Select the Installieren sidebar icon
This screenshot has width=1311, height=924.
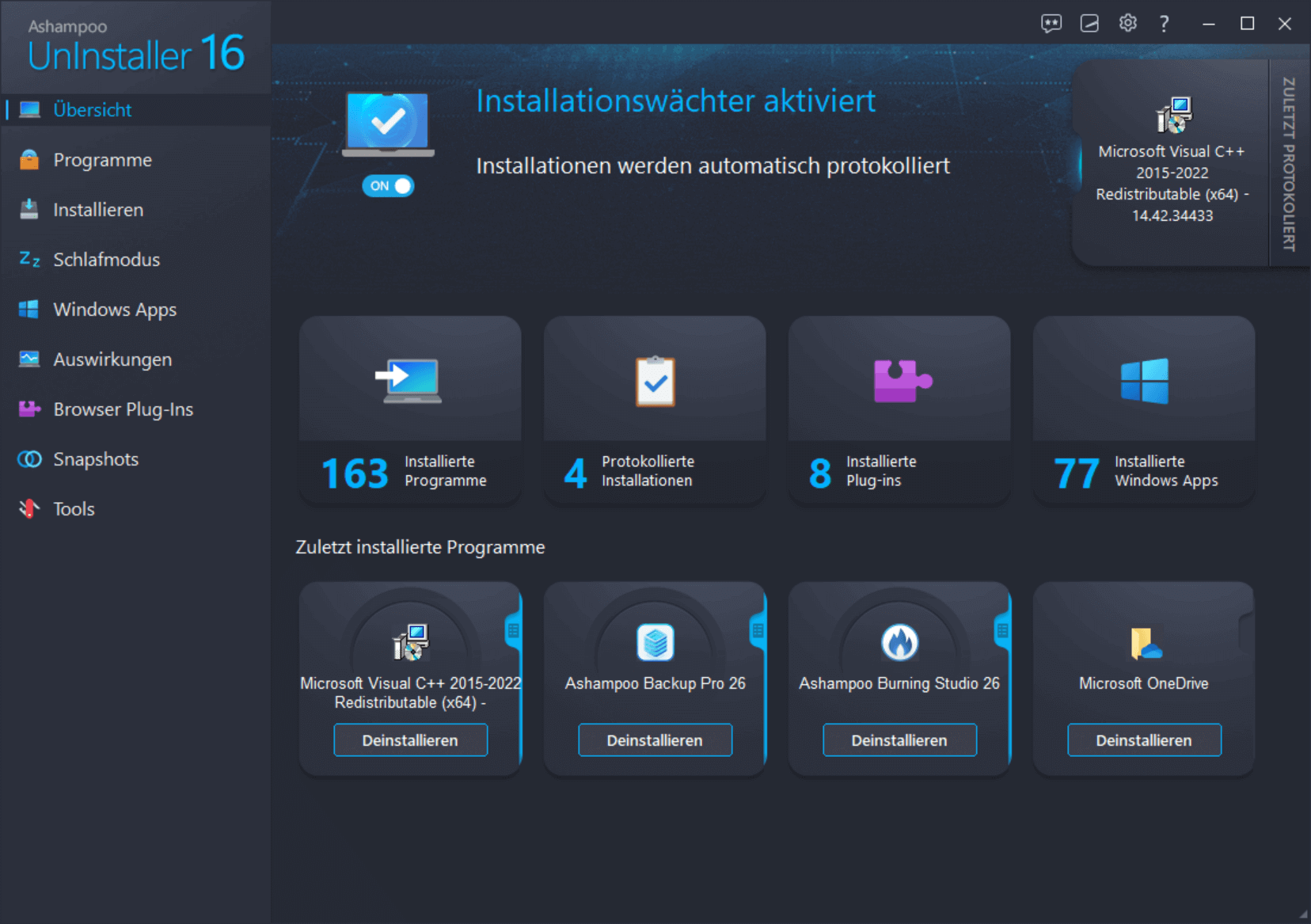(28, 209)
